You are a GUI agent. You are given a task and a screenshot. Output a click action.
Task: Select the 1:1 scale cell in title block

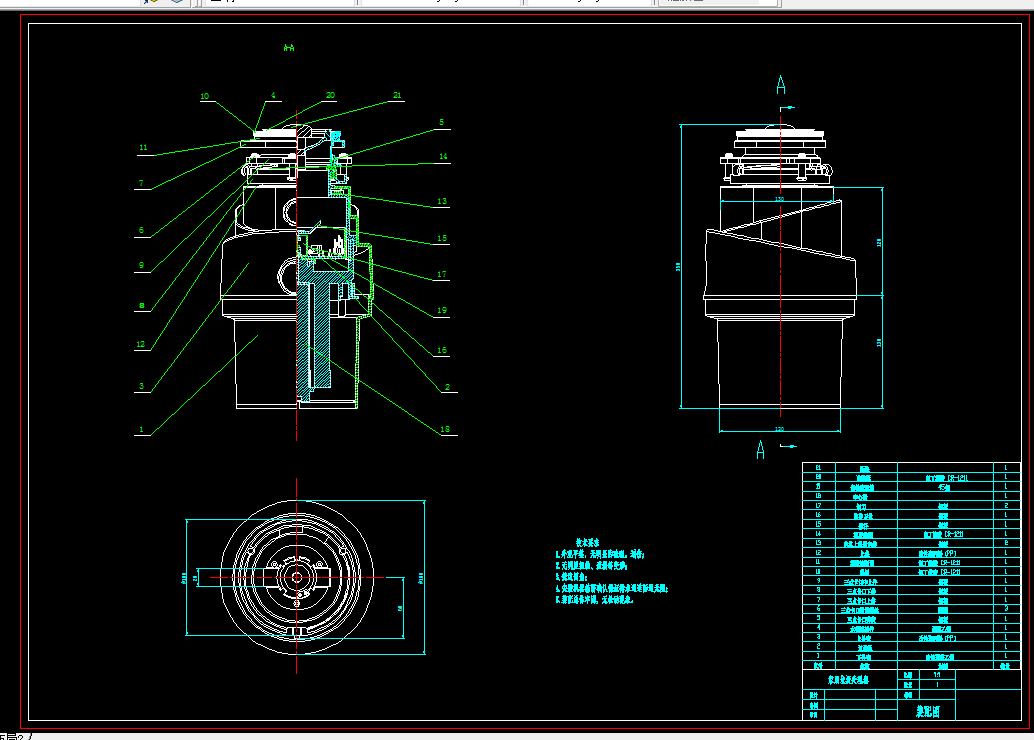[936, 675]
